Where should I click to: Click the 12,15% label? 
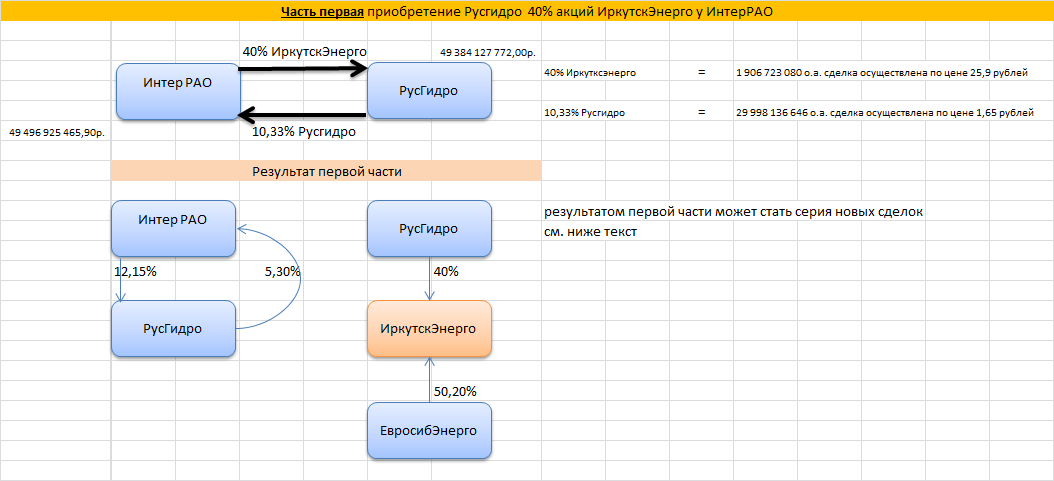click(x=136, y=272)
